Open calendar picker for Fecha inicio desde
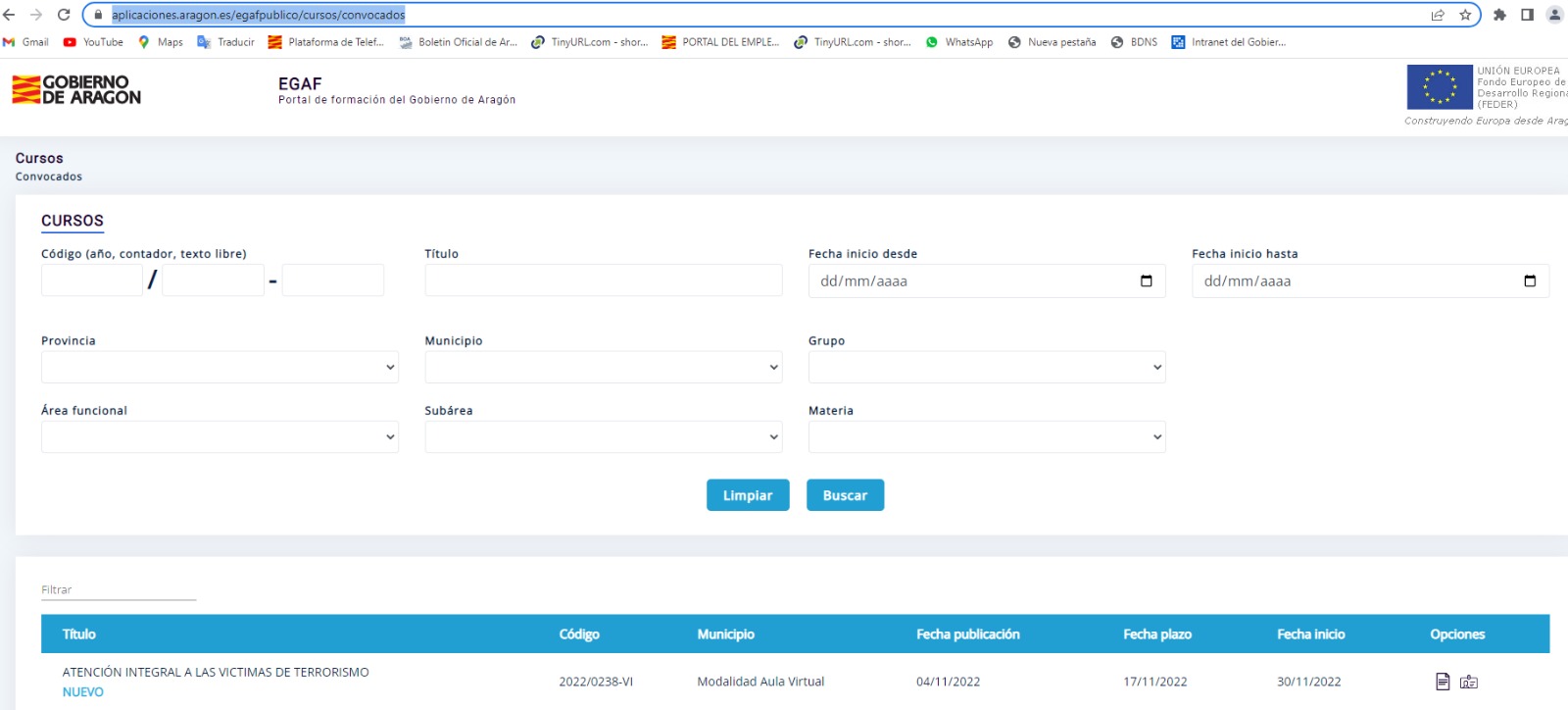 pyautogui.click(x=1146, y=281)
